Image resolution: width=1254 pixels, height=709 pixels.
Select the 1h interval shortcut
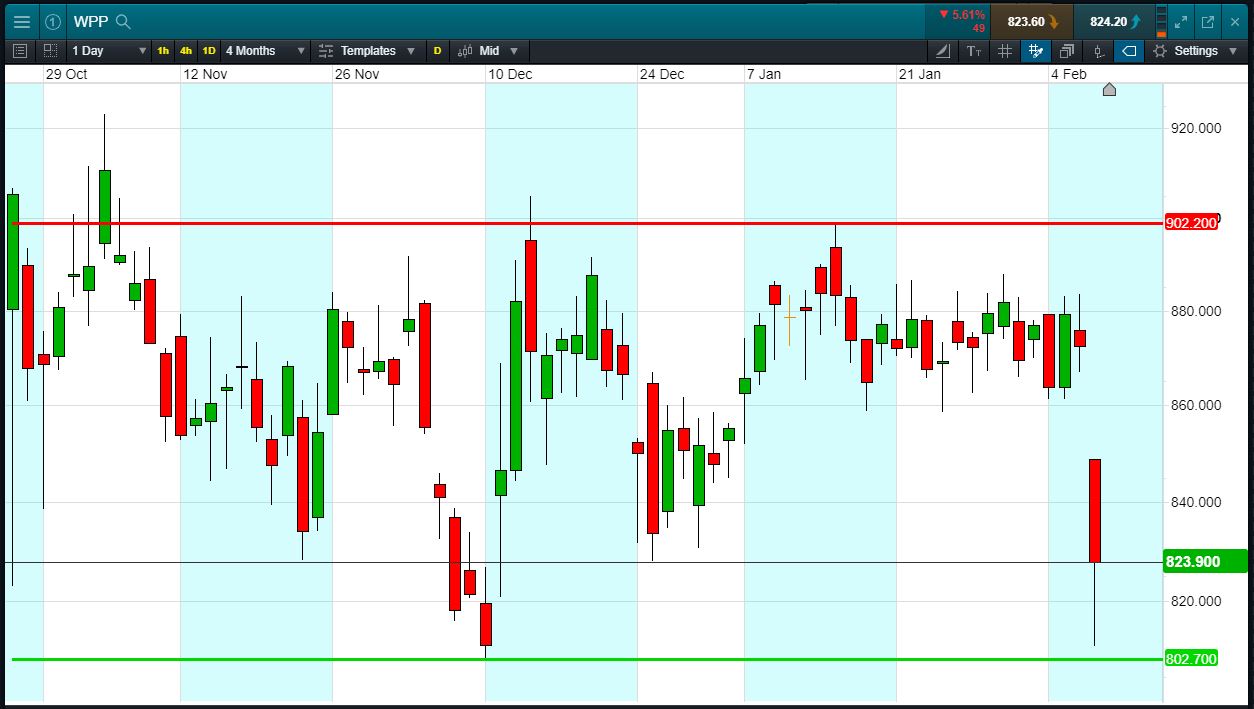click(x=163, y=50)
